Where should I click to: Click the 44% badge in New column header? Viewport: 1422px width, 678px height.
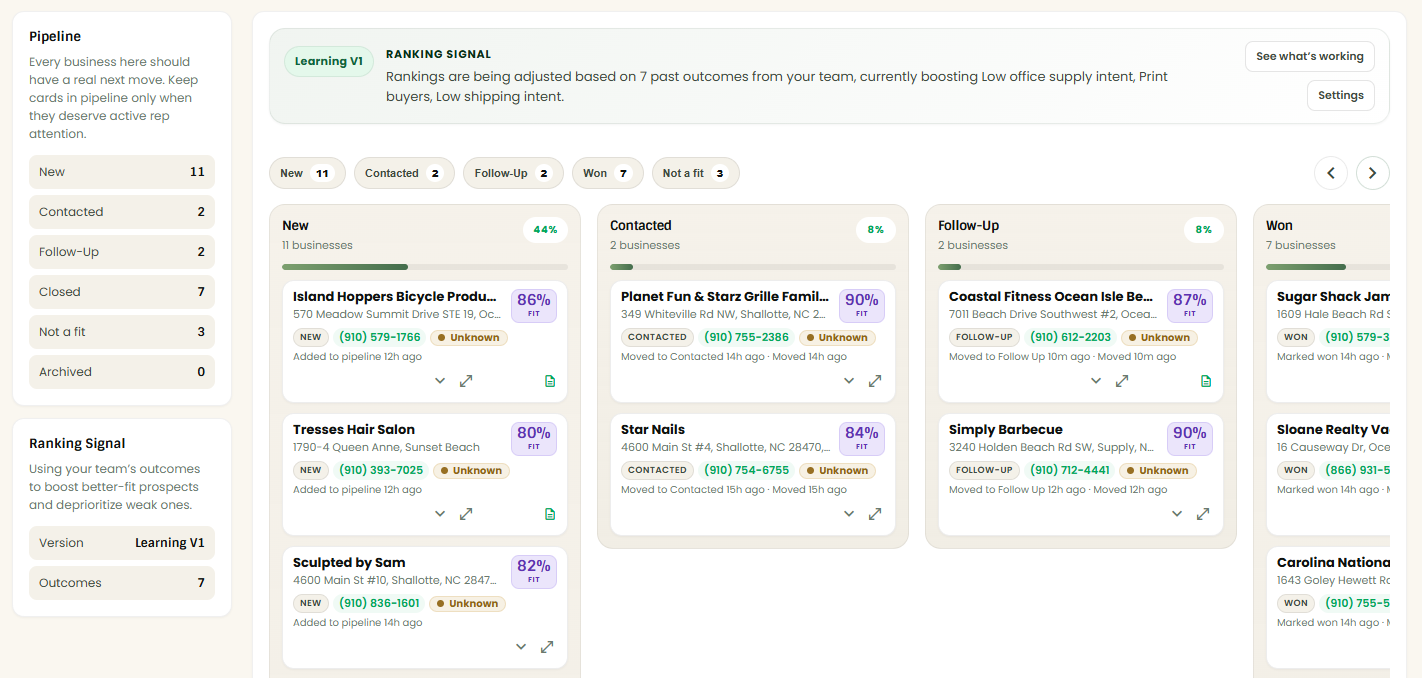click(545, 230)
